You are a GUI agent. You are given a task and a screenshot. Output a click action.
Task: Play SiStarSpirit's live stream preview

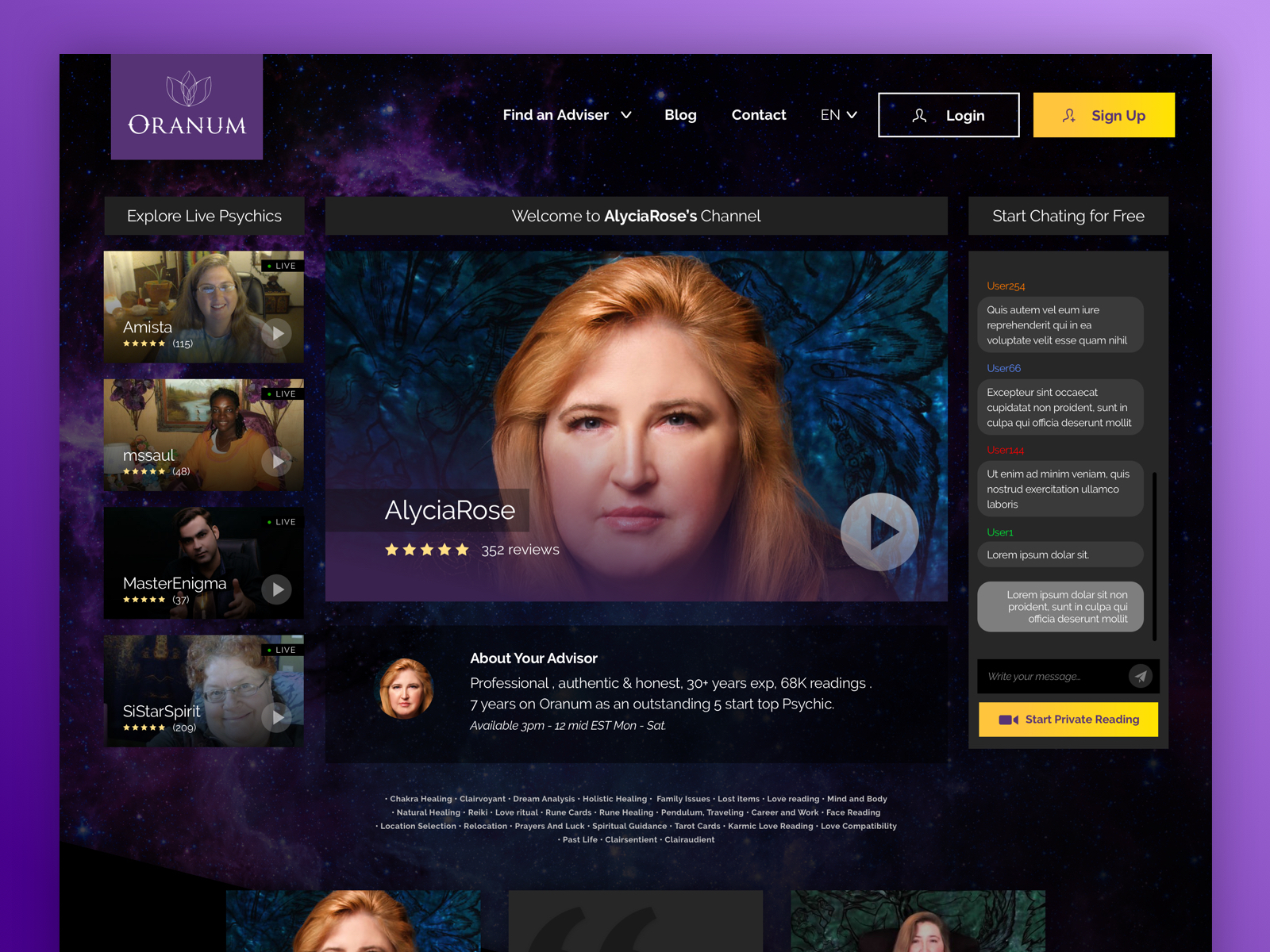pos(277,717)
